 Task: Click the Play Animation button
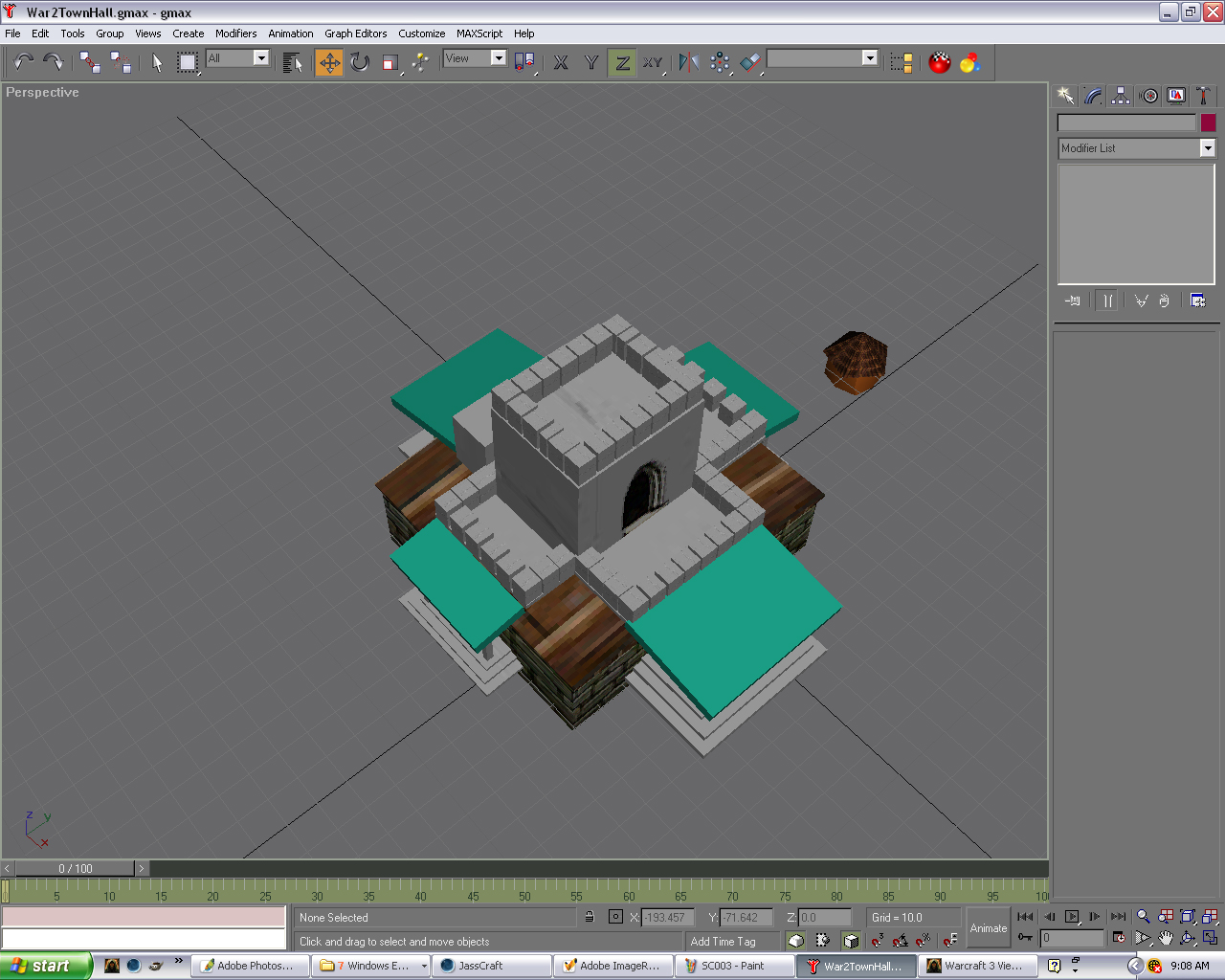pyautogui.click(x=1072, y=916)
